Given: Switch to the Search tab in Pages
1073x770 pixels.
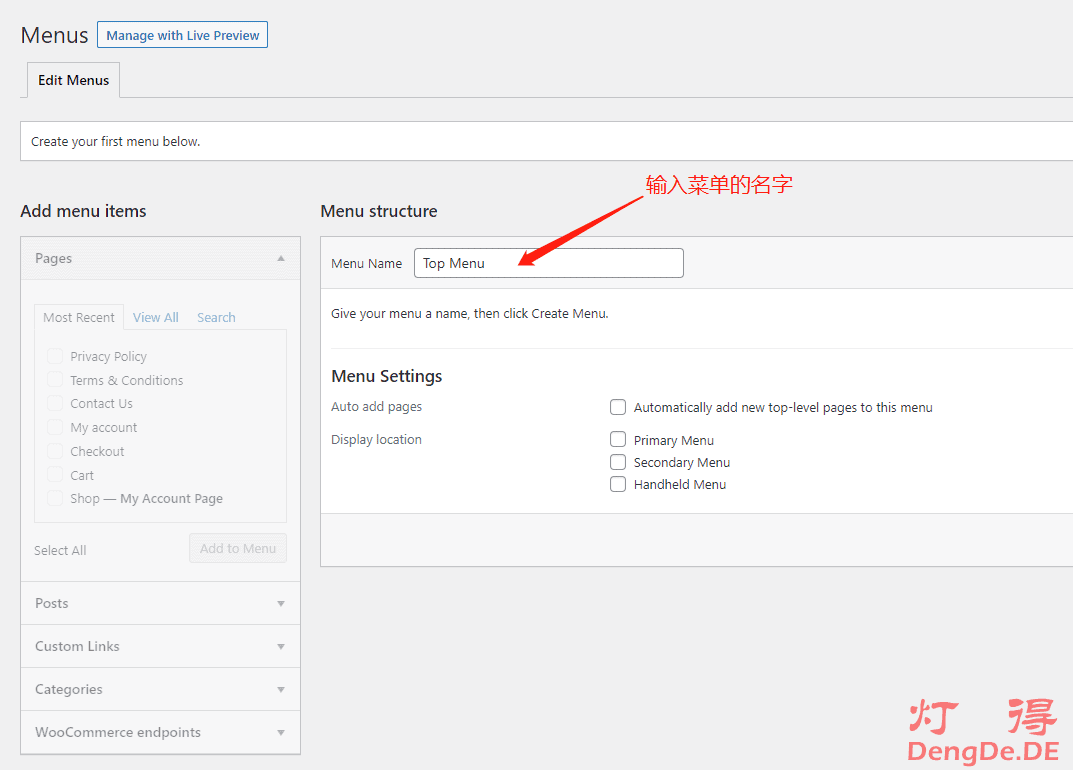Looking at the screenshot, I should click(x=216, y=317).
